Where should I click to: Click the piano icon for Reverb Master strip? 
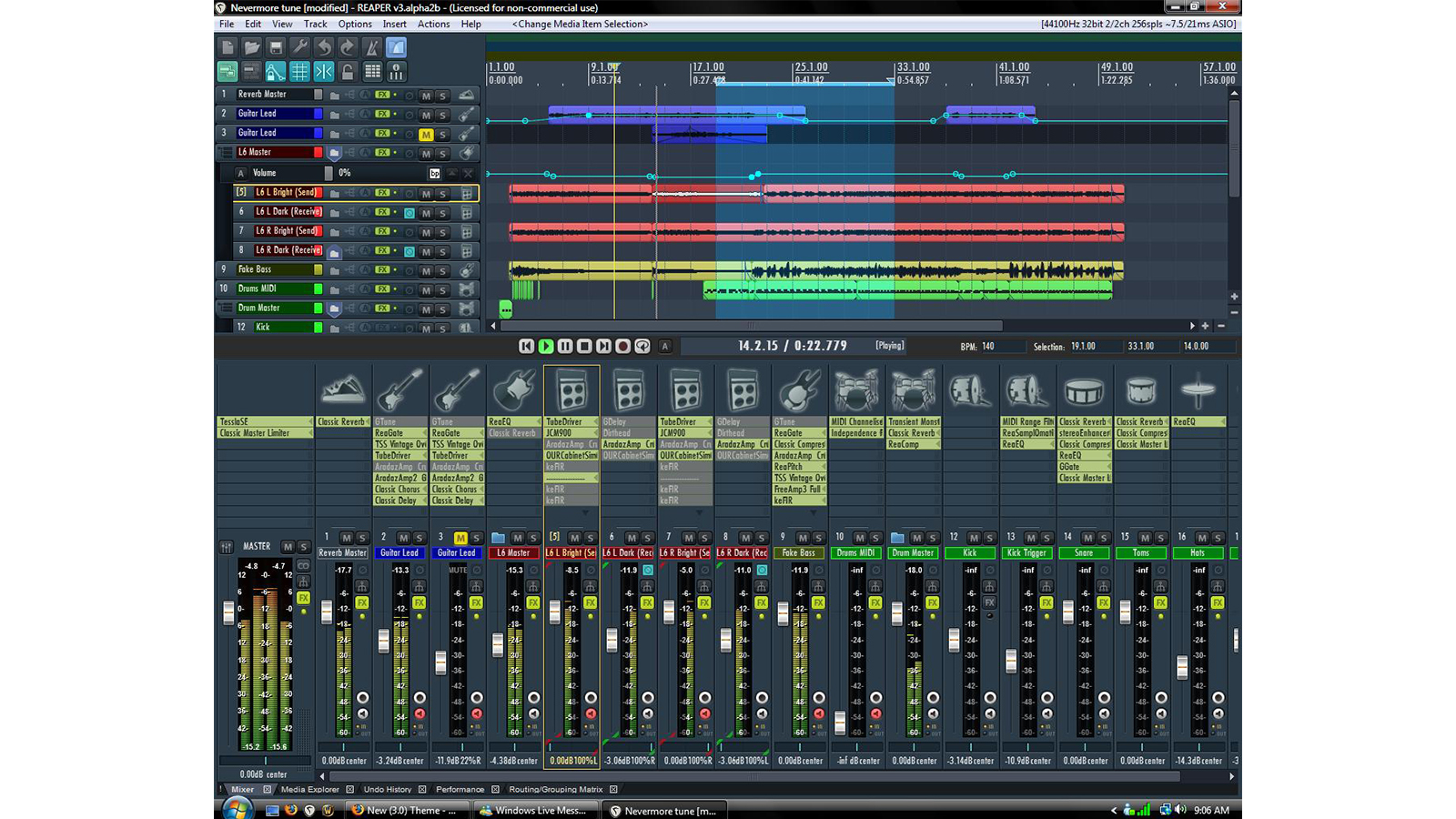342,391
